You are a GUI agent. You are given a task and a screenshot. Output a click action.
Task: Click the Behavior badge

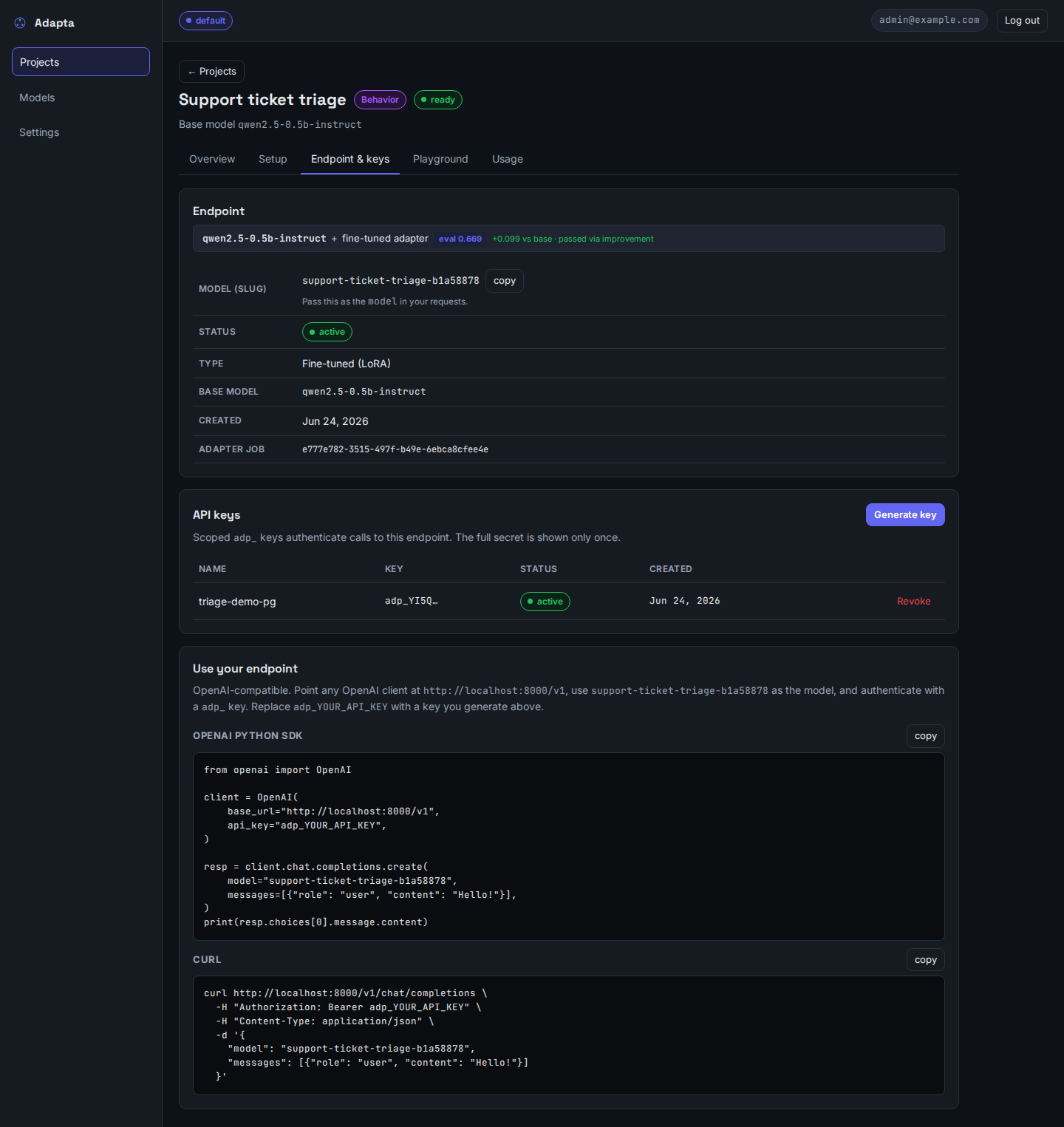click(380, 100)
